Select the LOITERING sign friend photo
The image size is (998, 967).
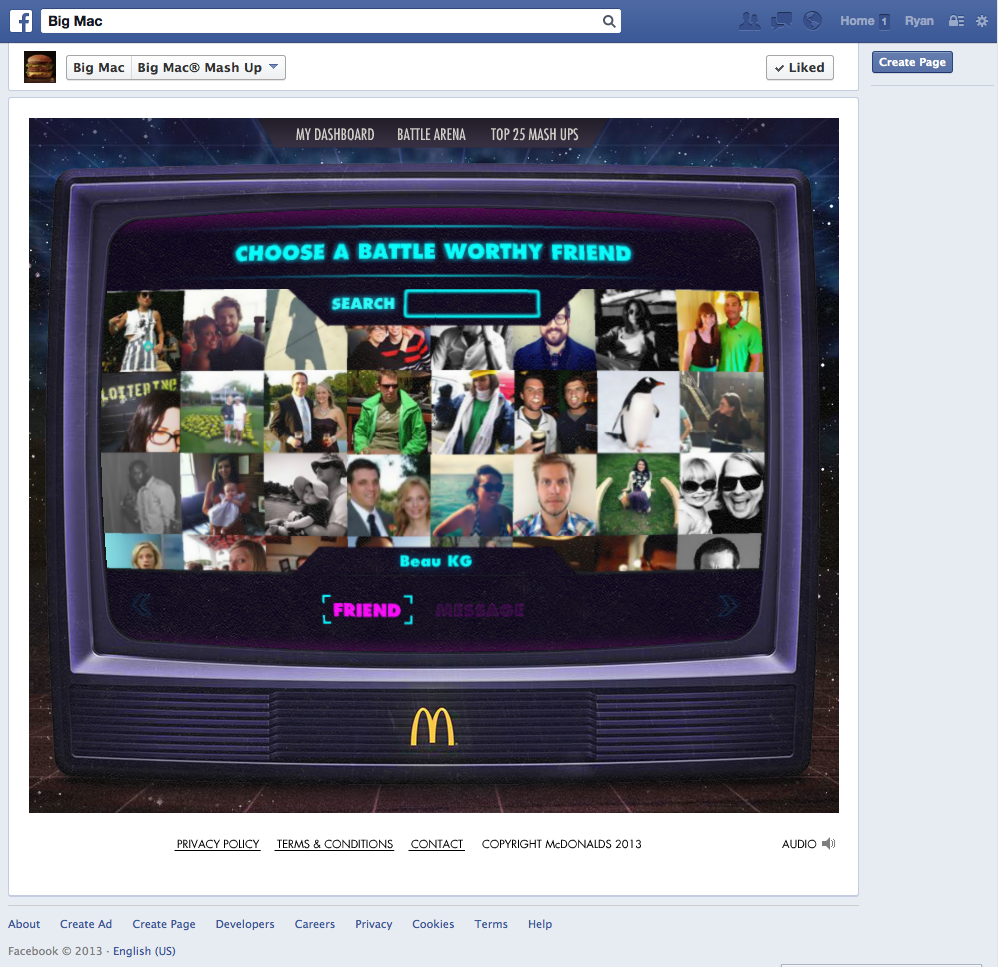(x=141, y=413)
